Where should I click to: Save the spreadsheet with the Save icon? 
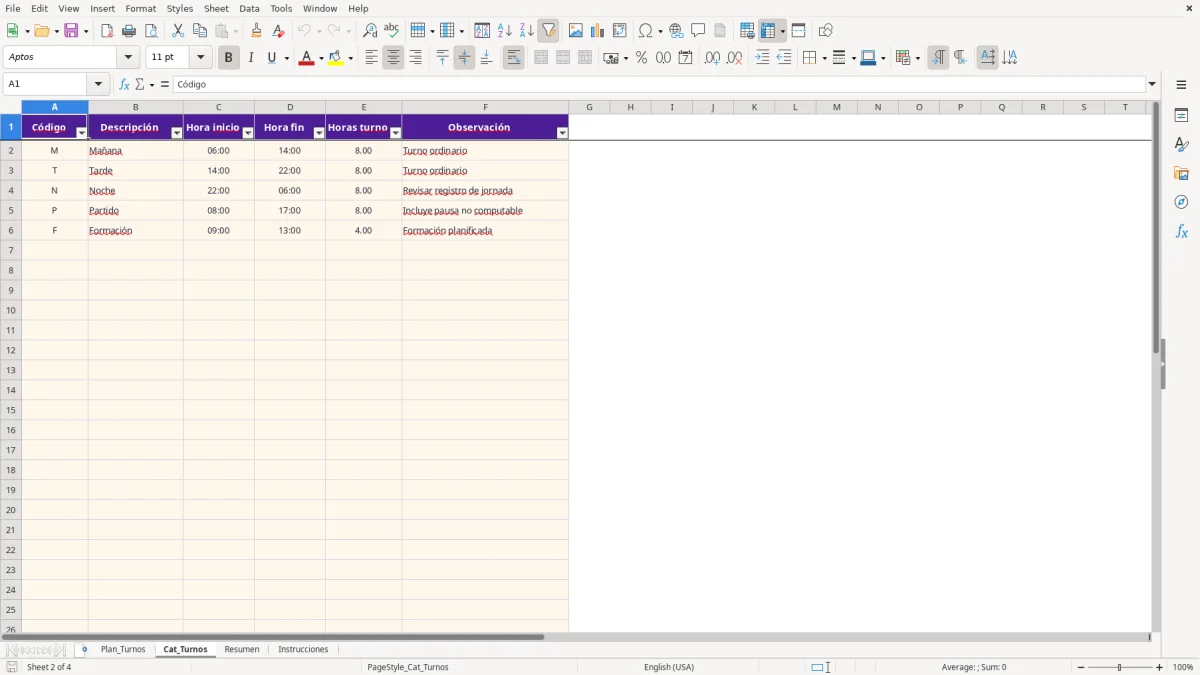pos(71,31)
